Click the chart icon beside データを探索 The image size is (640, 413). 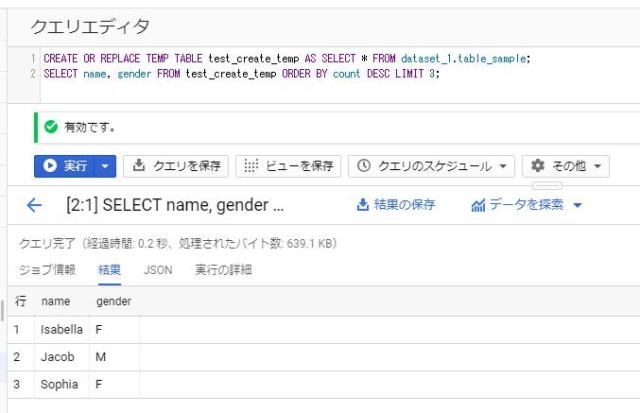pos(478,205)
